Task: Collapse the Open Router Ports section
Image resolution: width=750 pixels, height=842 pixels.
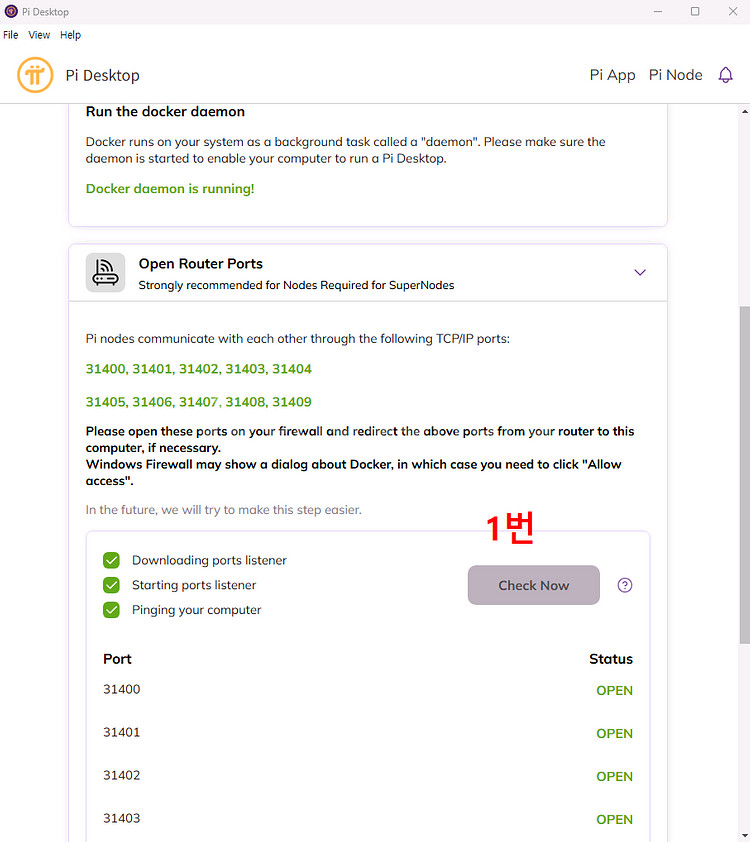Action: pyautogui.click(x=640, y=272)
